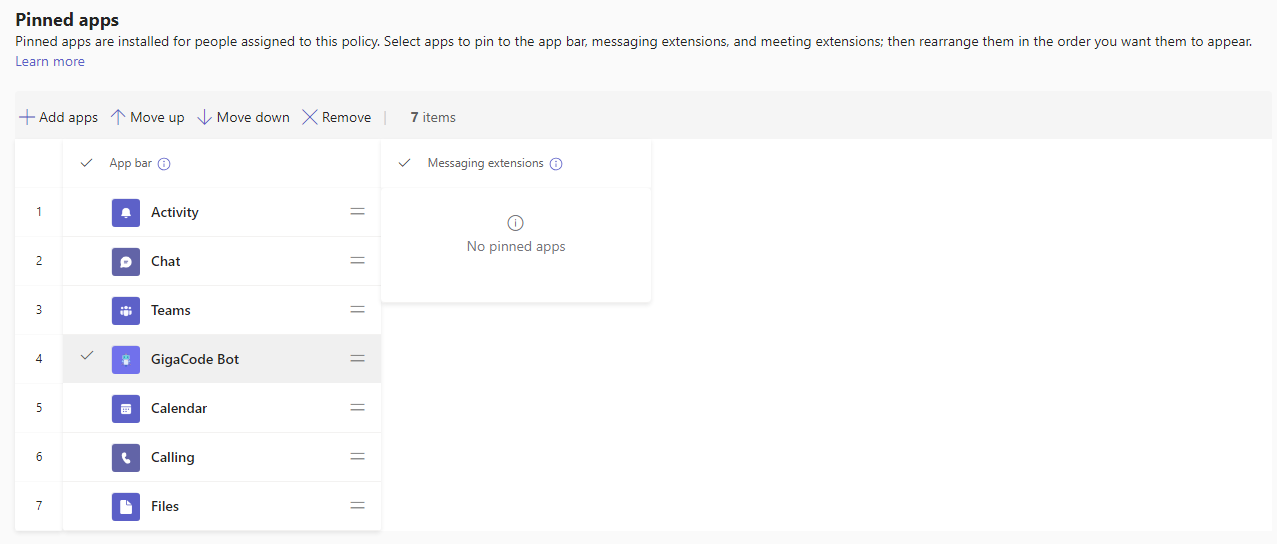Click the Activity bell app icon

pyautogui.click(x=126, y=212)
